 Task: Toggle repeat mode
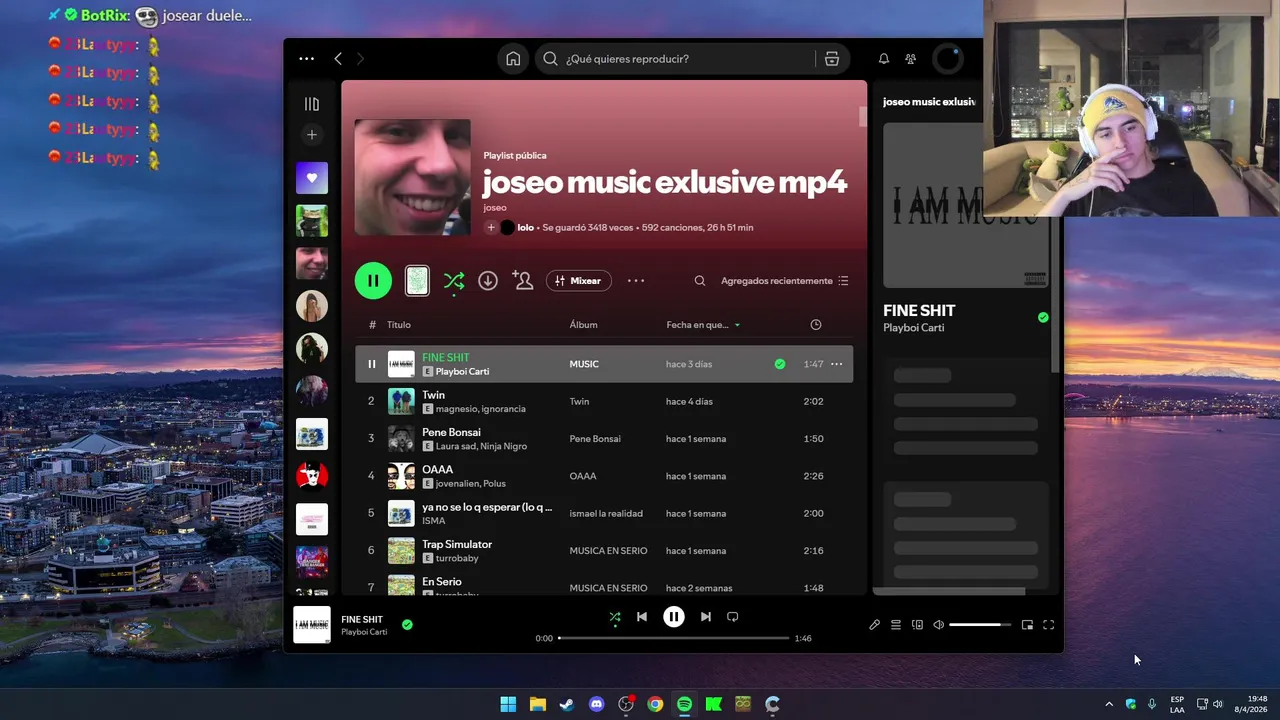click(x=733, y=617)
